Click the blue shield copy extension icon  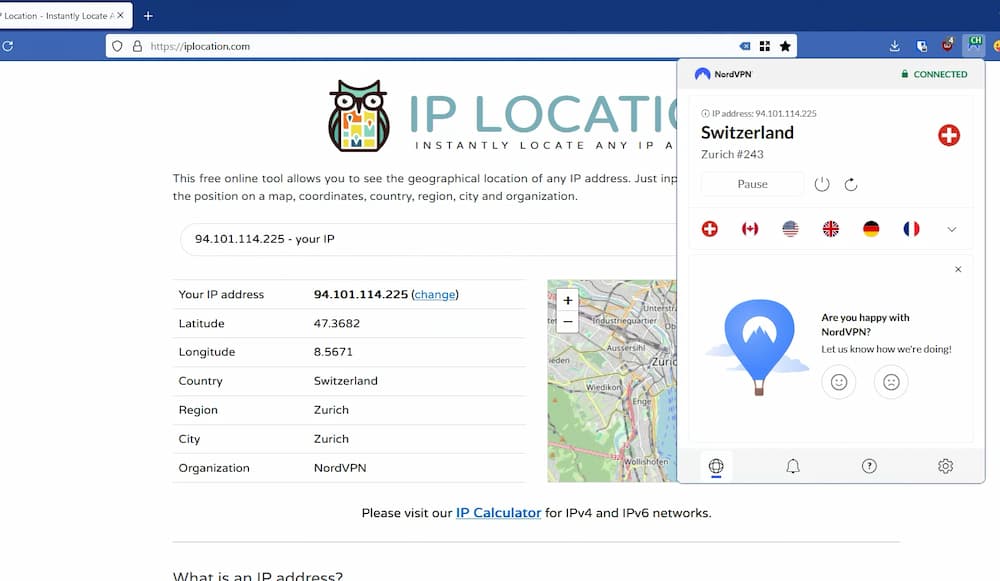pos(922,46)
